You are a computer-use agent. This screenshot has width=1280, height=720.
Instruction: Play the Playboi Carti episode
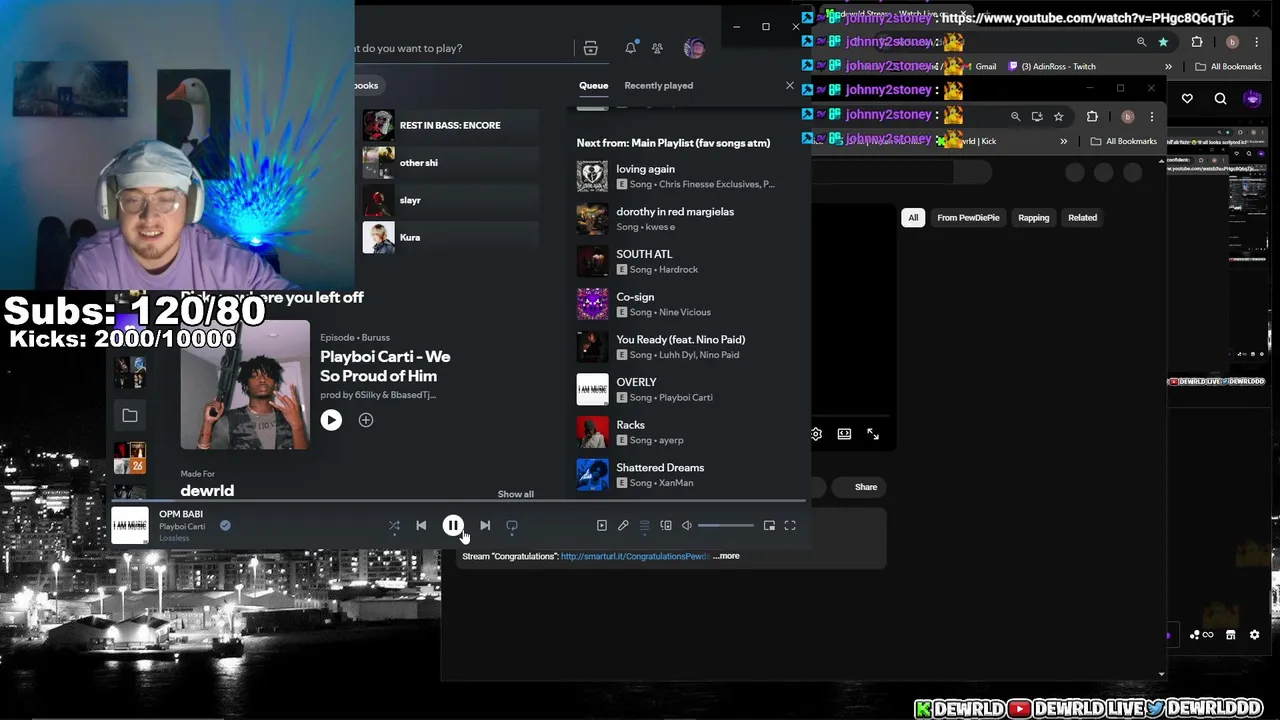(331, 420)
